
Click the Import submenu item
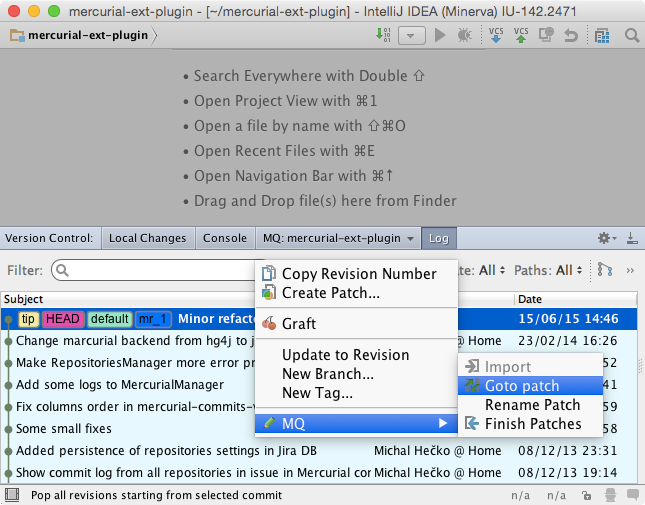[x=530, y=367]
